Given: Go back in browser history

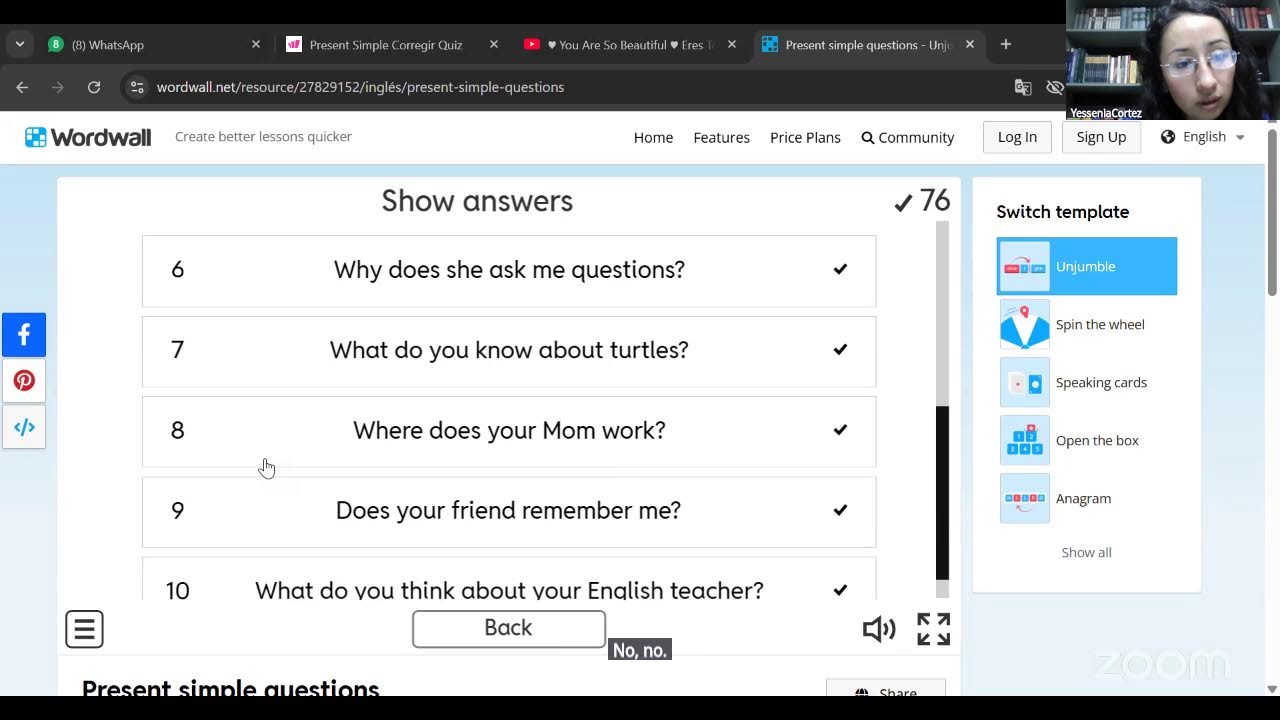Looking at the screenshot, I should coord(22,87).
